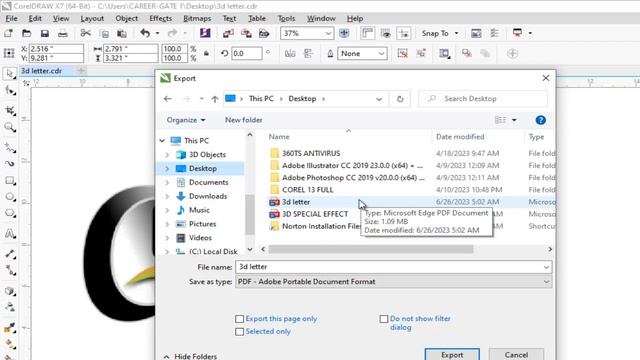Viewport: 640px width, 360px height.
Task: Click the Export icon in toolbar
Action: click(246, 33)
